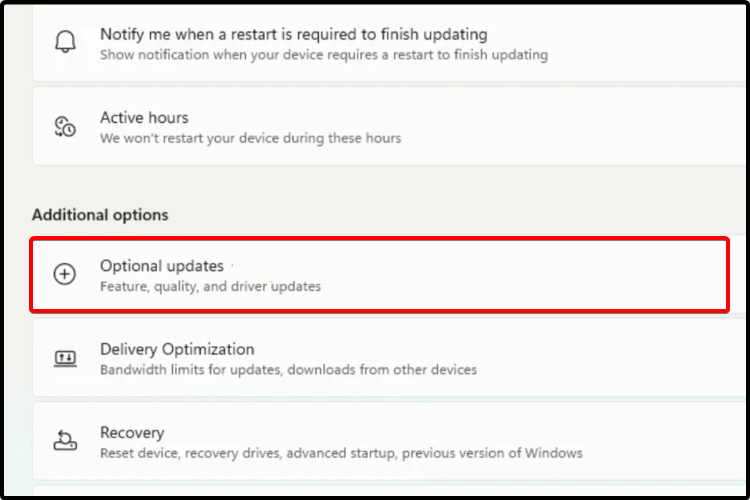The height and width of the screenshot is (500, 750).
Task: Click 'Feature, quality, and driver updates' text
Action: pyautogui.click(x=210, y=287)
